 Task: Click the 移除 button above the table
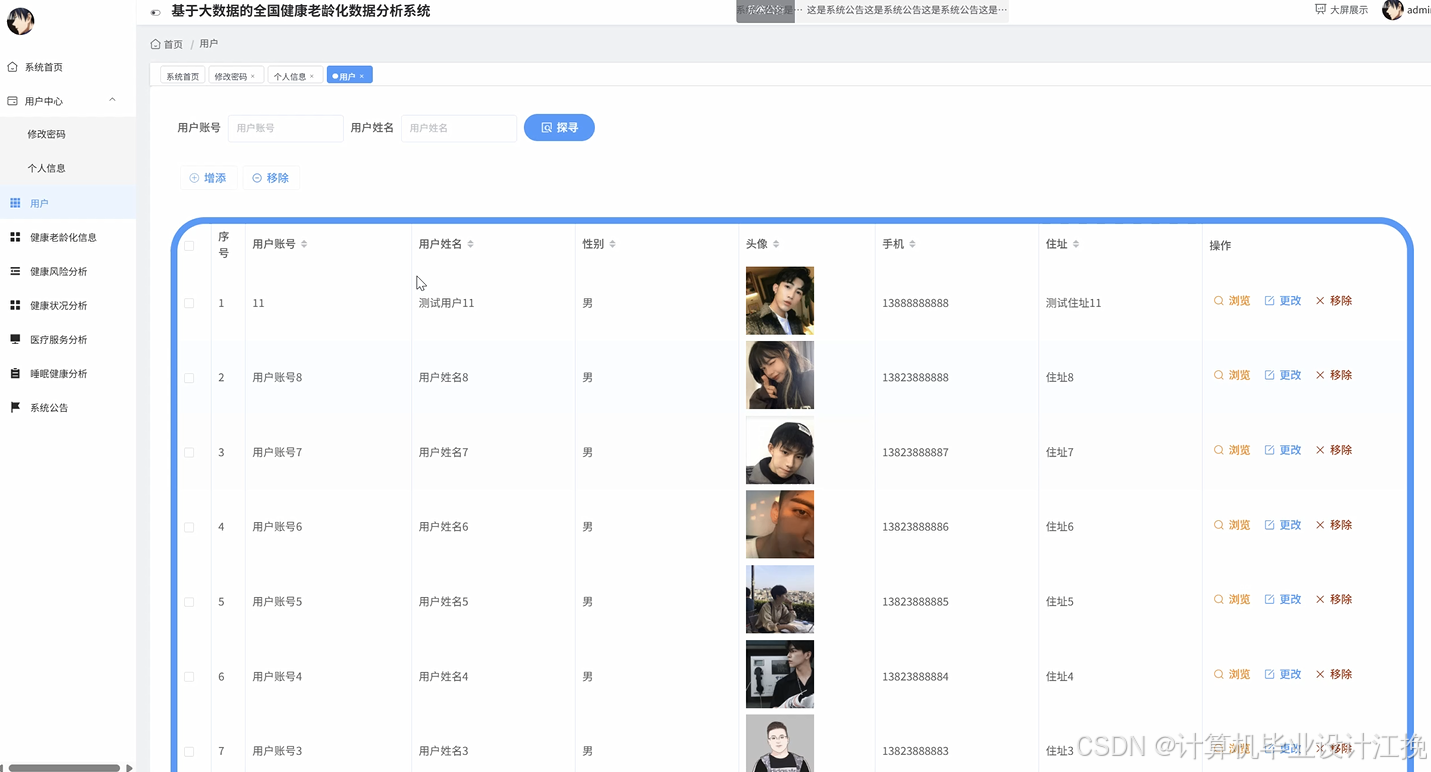tap(271, 178)
